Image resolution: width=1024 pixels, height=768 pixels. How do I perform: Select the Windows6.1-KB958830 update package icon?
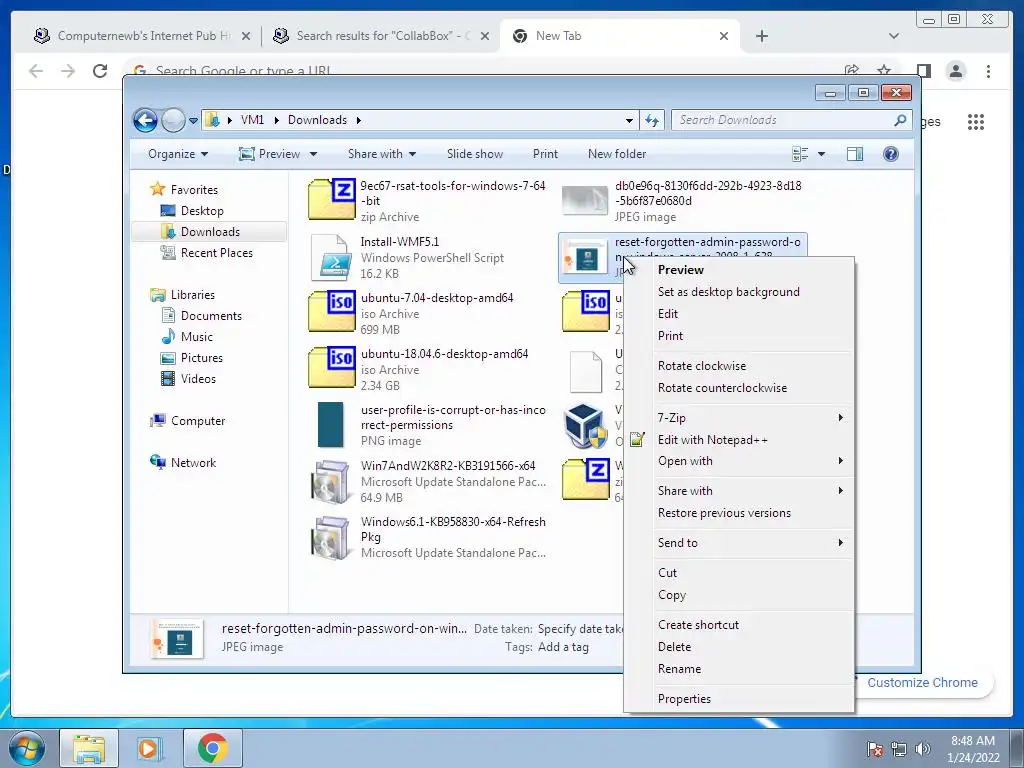pos(330,537)
